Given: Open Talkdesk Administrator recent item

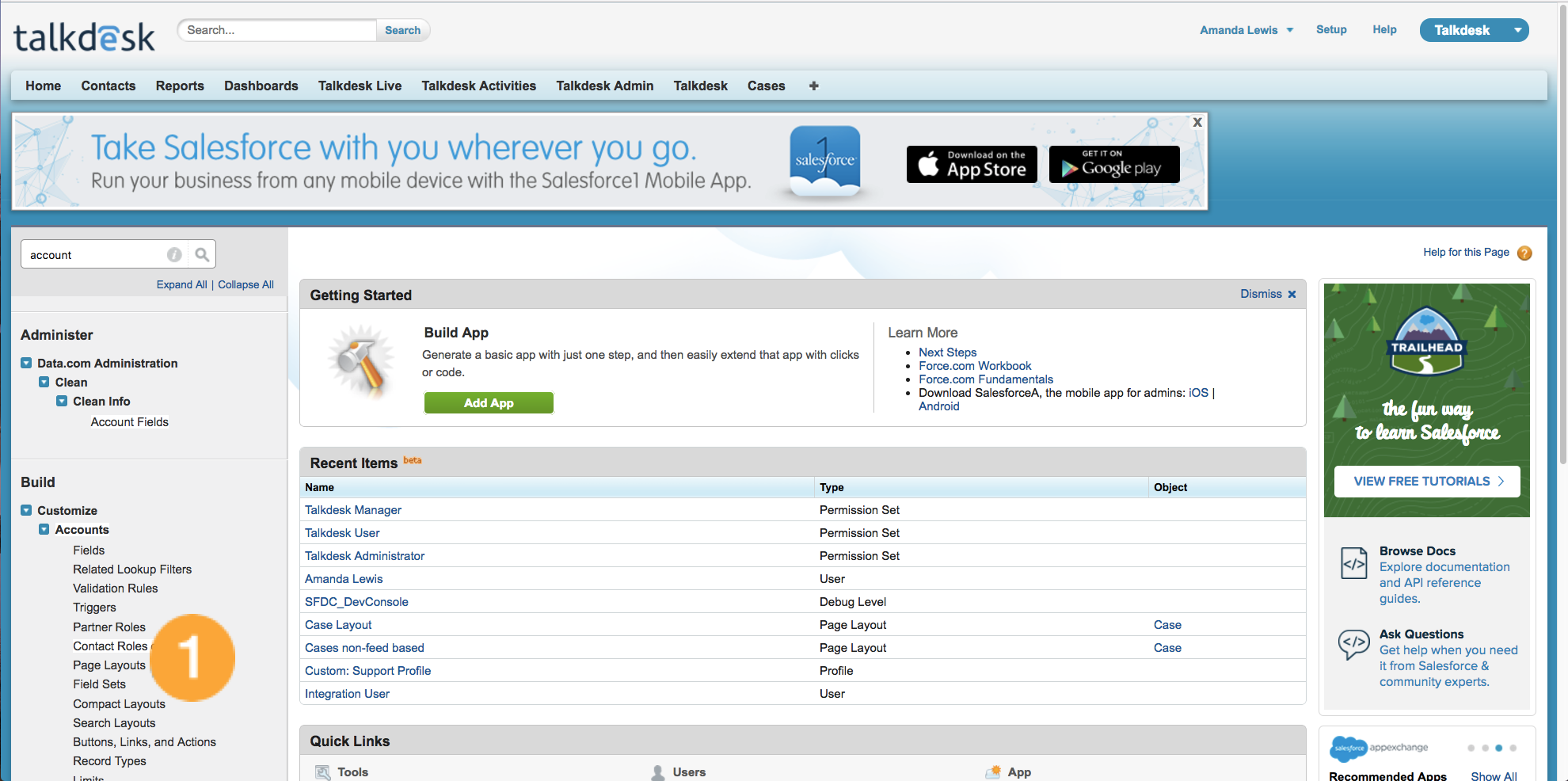Looking at the screenshot, I should (364, 556).
